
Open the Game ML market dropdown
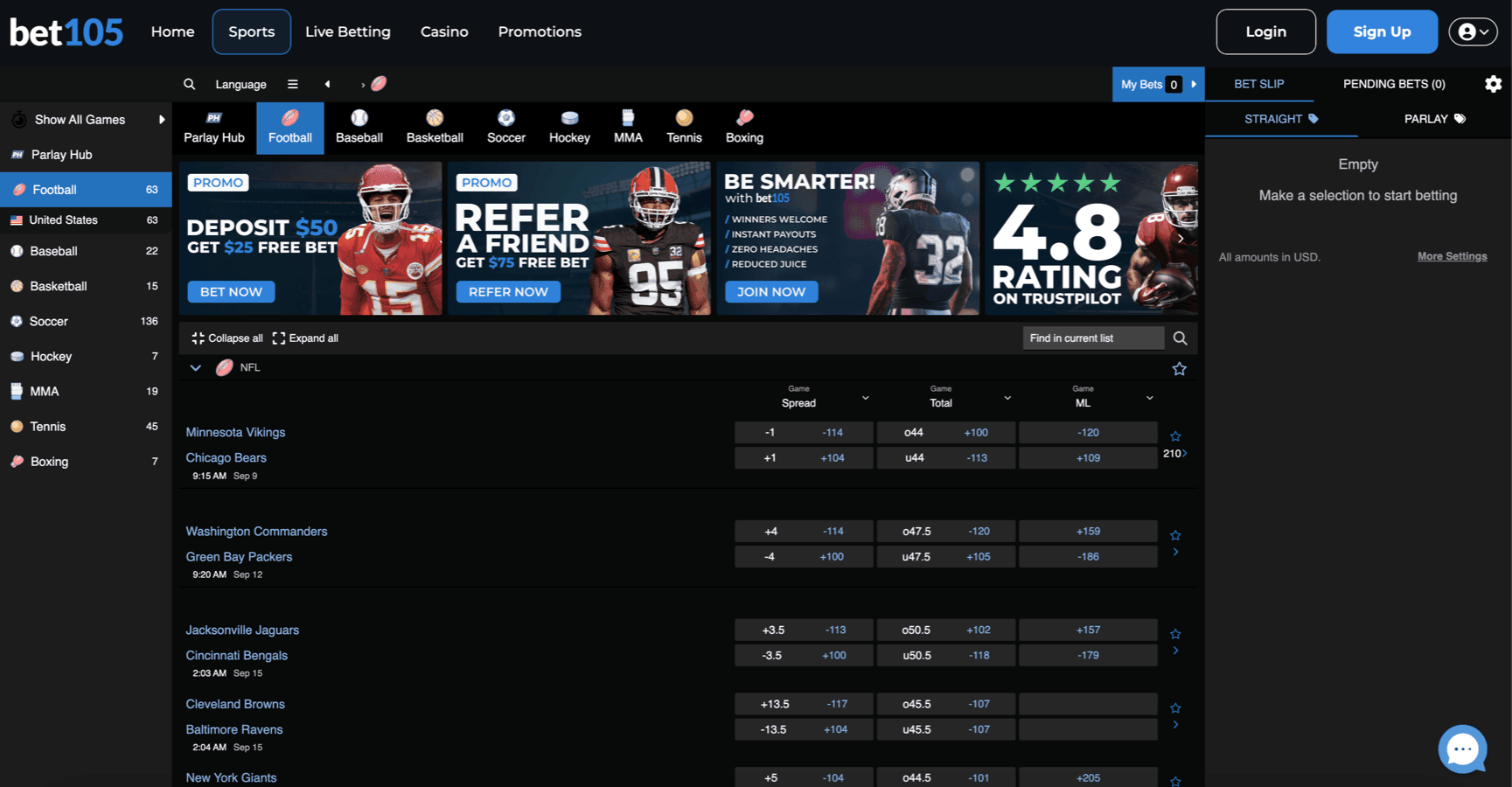(1149, 398)
